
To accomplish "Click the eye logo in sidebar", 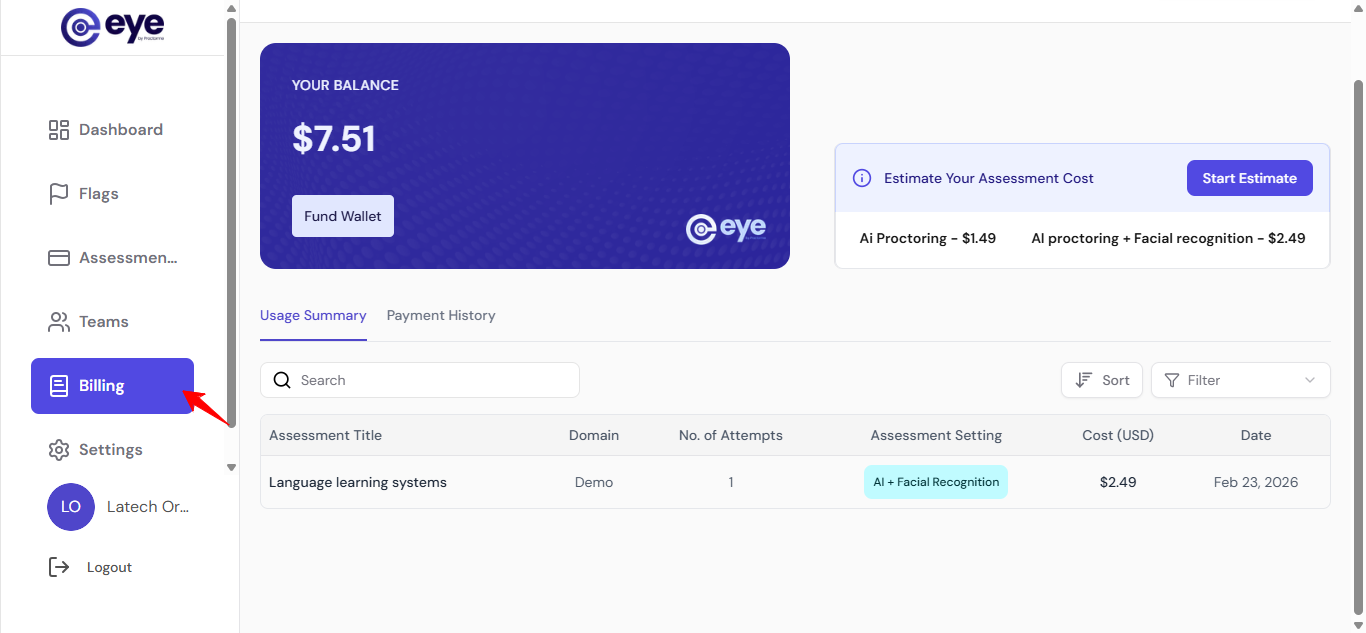I will tap(112, 27).
